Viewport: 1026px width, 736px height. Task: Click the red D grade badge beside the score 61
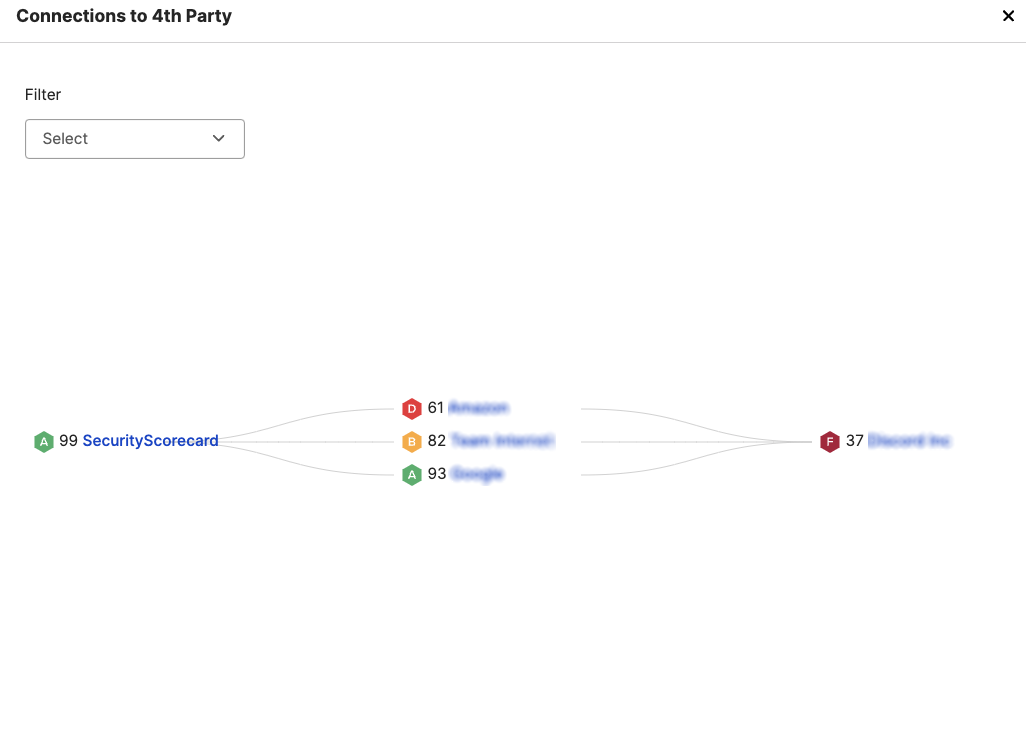coord(411,408)
